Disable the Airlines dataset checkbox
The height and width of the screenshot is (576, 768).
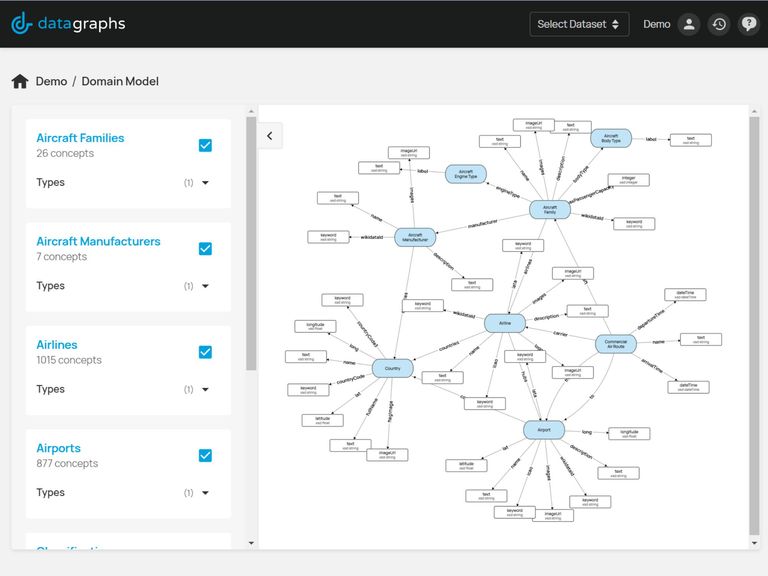(205, 352)
